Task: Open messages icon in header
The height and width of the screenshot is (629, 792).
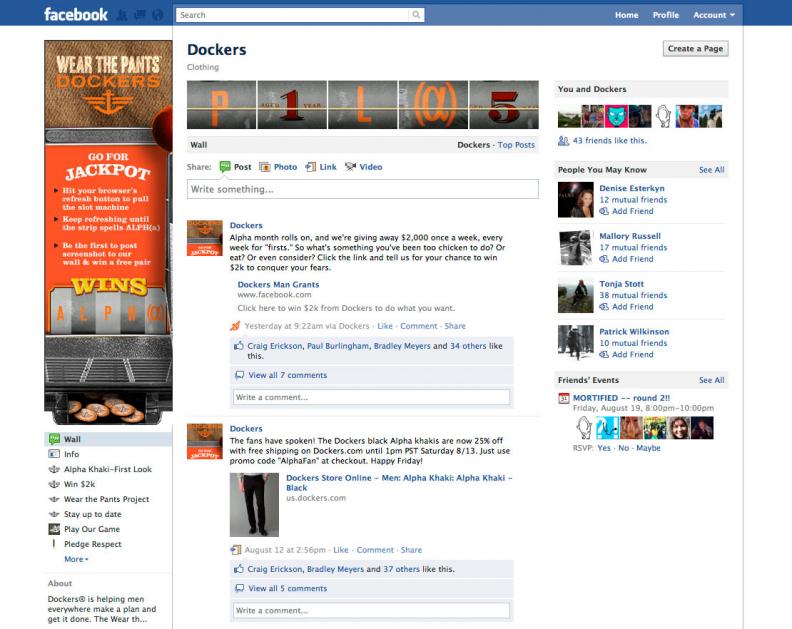Action: tap(140, 15)
